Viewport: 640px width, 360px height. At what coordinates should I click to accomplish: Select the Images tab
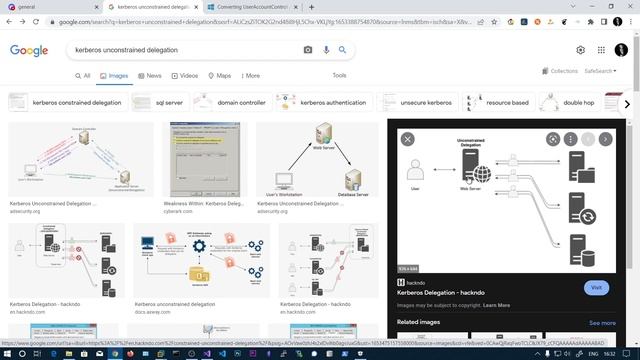tap(114, 76)
